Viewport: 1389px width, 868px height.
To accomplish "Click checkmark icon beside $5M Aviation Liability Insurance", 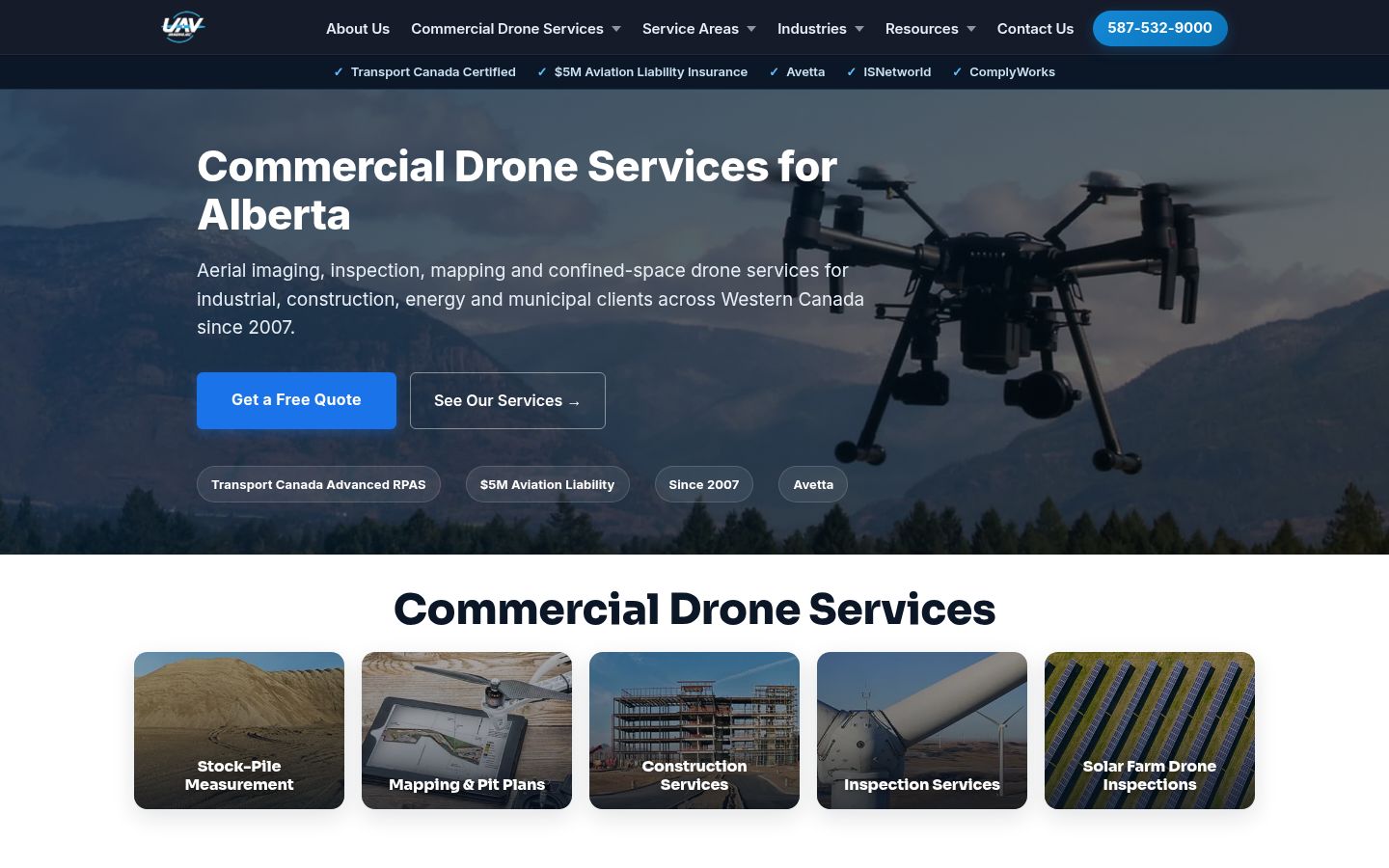I will coord(542,72).
